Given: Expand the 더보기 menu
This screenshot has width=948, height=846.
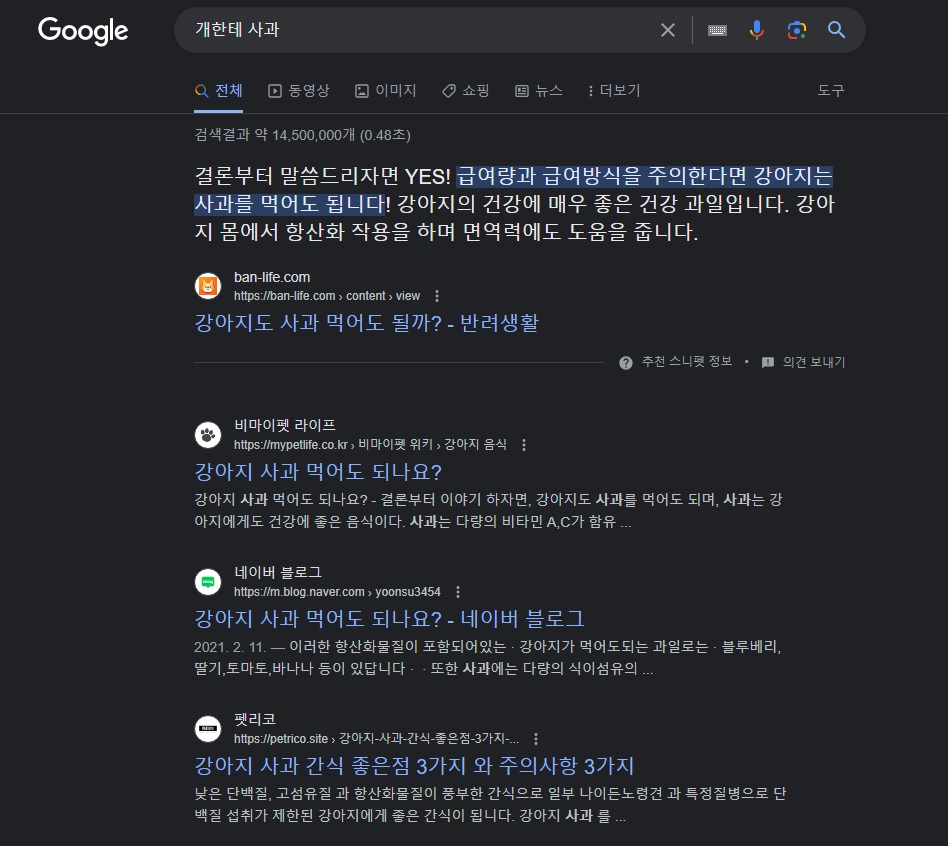Looking at the screenshot, I should tap(614, 91).
